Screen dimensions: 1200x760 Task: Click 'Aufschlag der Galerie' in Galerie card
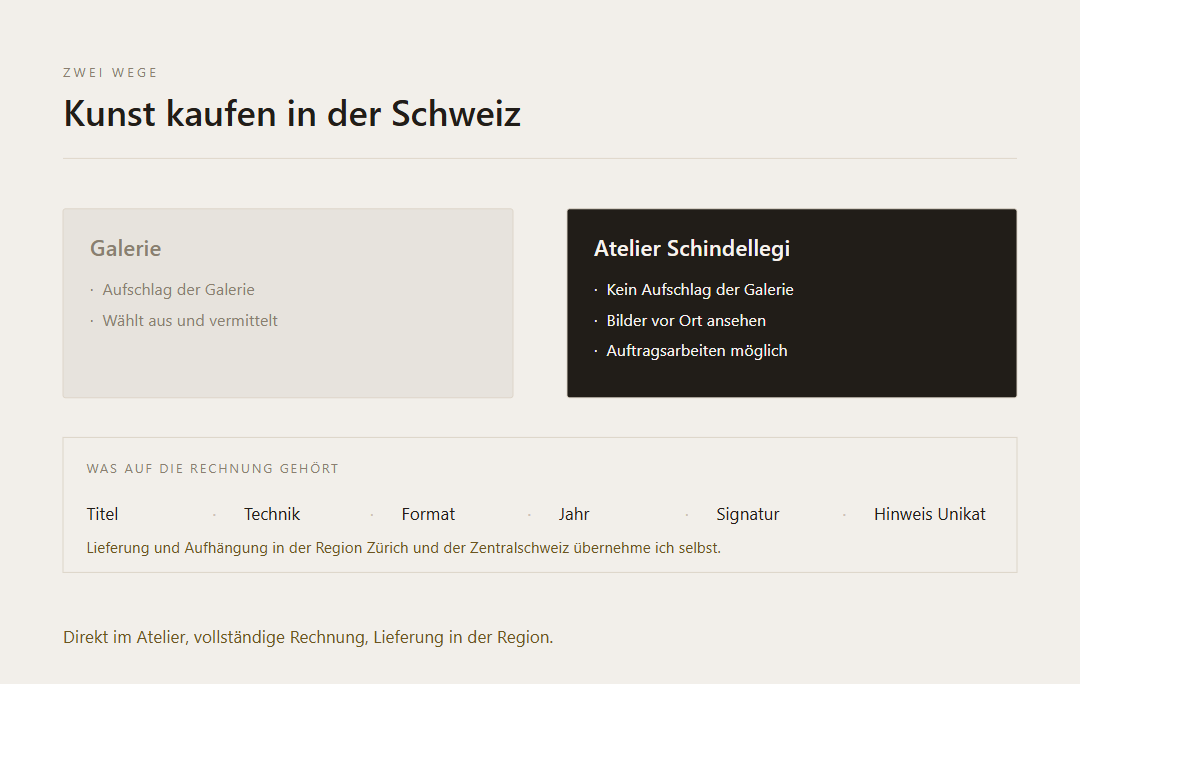[x=178, y=290]
